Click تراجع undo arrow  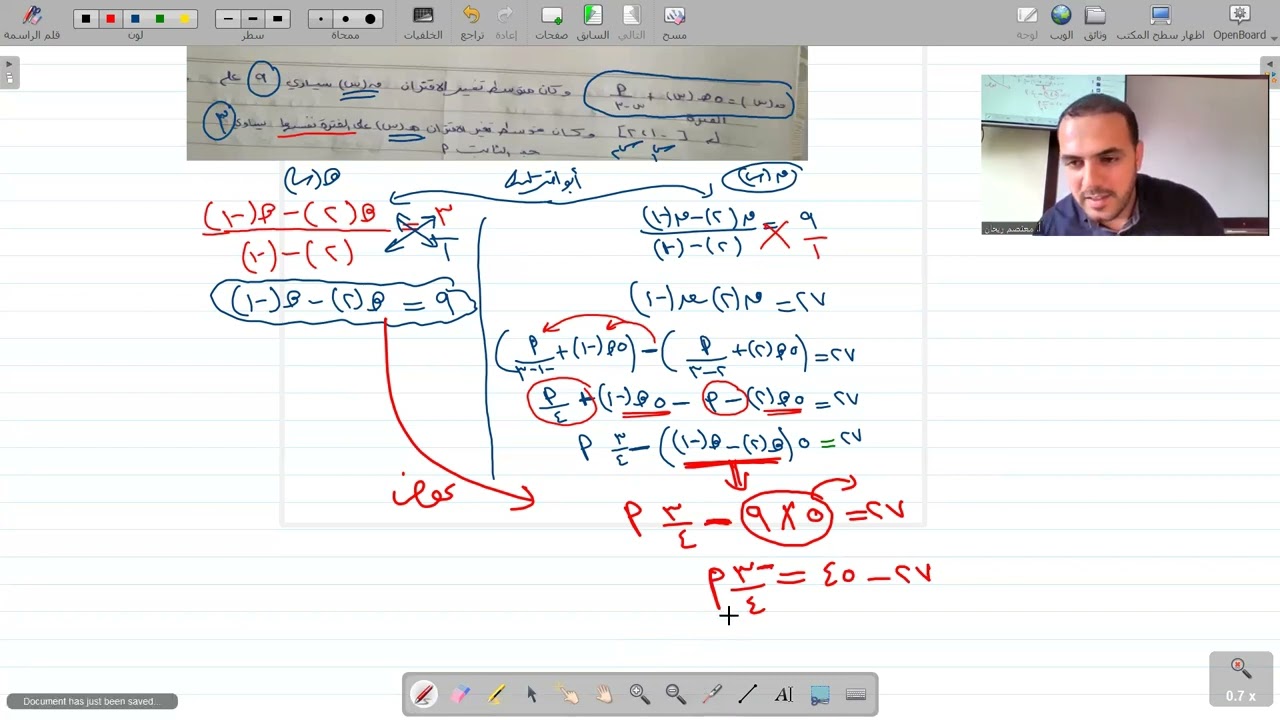pyautogui.click(x=472, y=22)
